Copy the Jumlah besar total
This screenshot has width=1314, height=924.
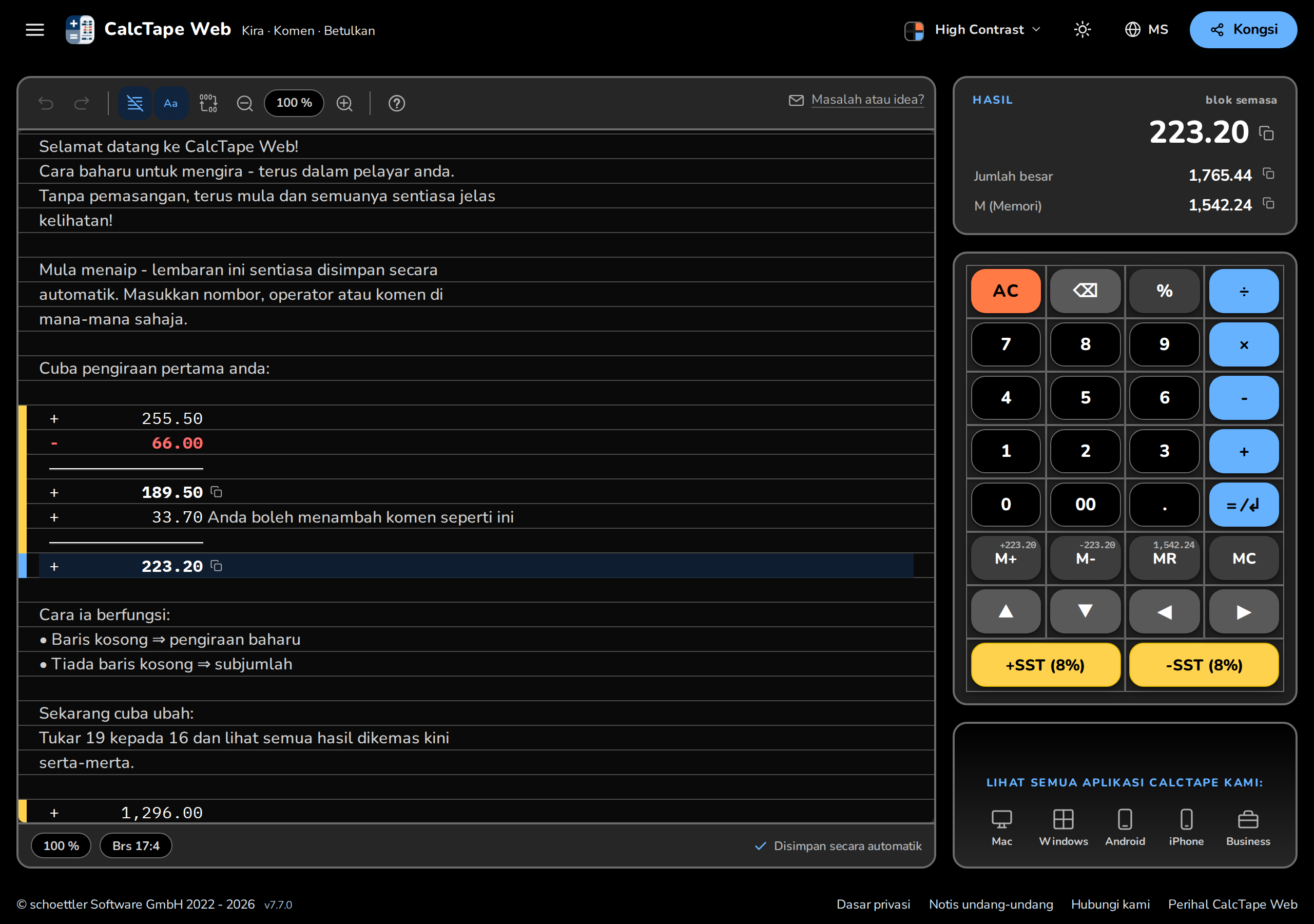pos(1269,174)
